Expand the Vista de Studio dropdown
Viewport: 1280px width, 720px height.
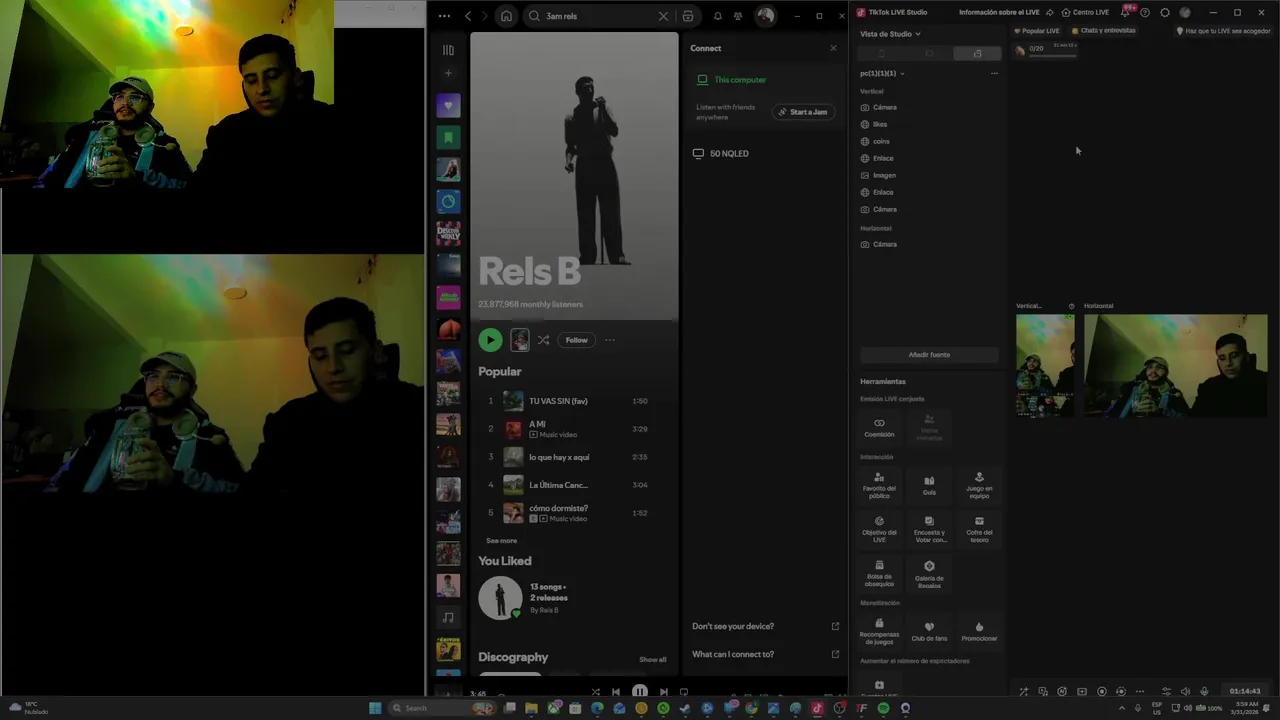(x=890, y=34)
